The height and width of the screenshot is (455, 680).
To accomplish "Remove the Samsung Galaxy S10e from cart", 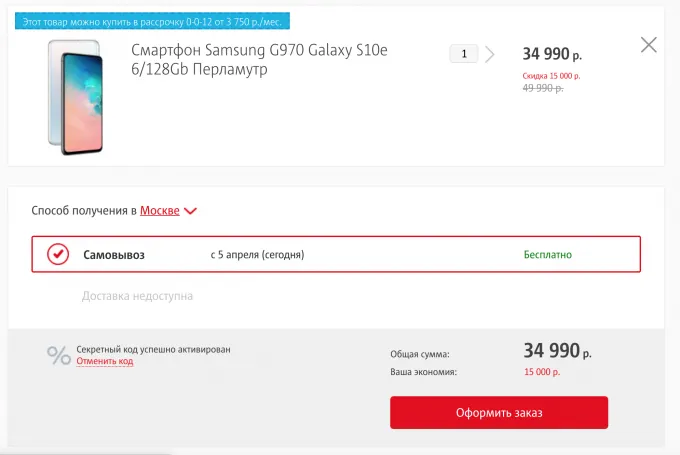I will 649,45.
